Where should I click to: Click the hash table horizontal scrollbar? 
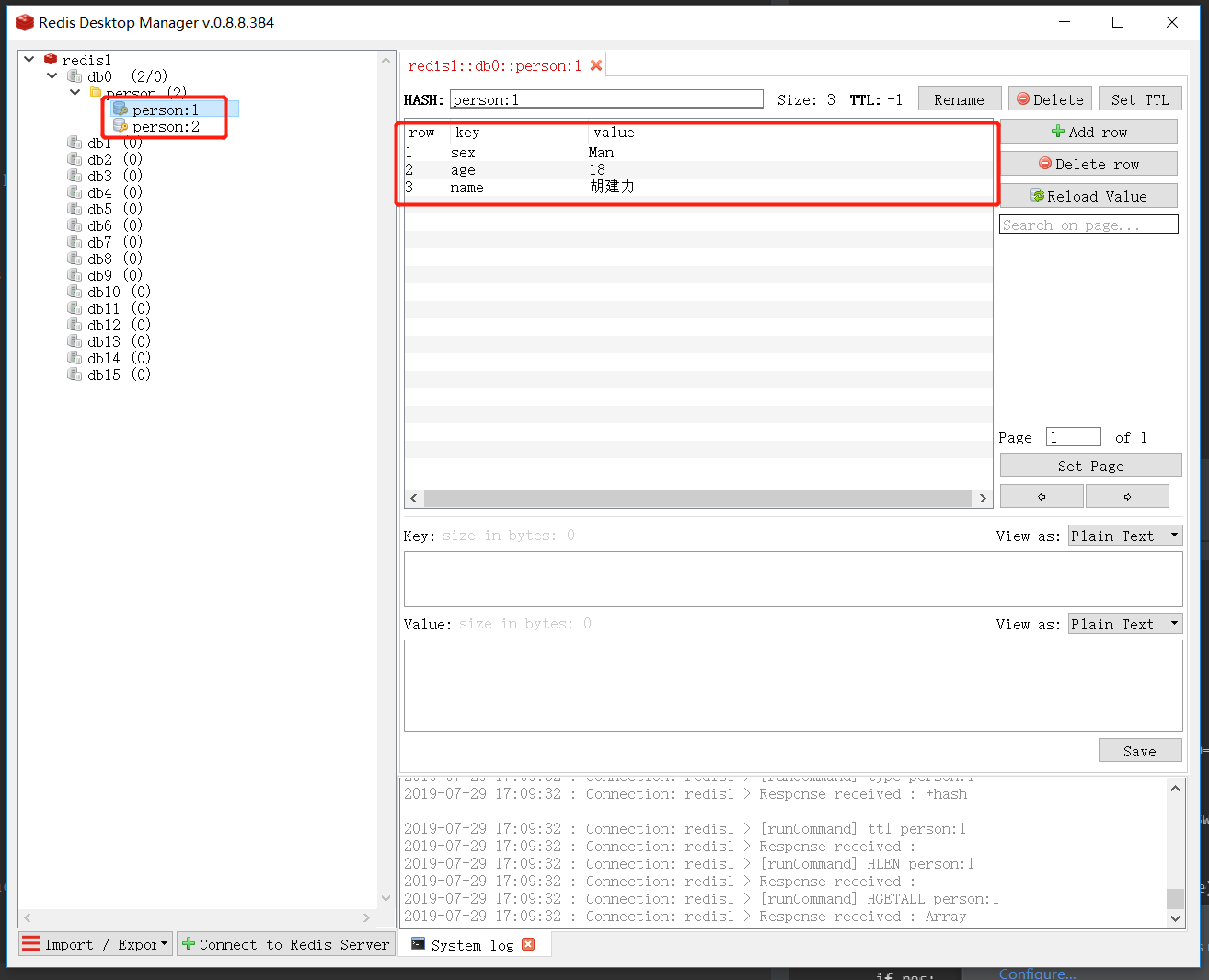[x=698, y=498]
